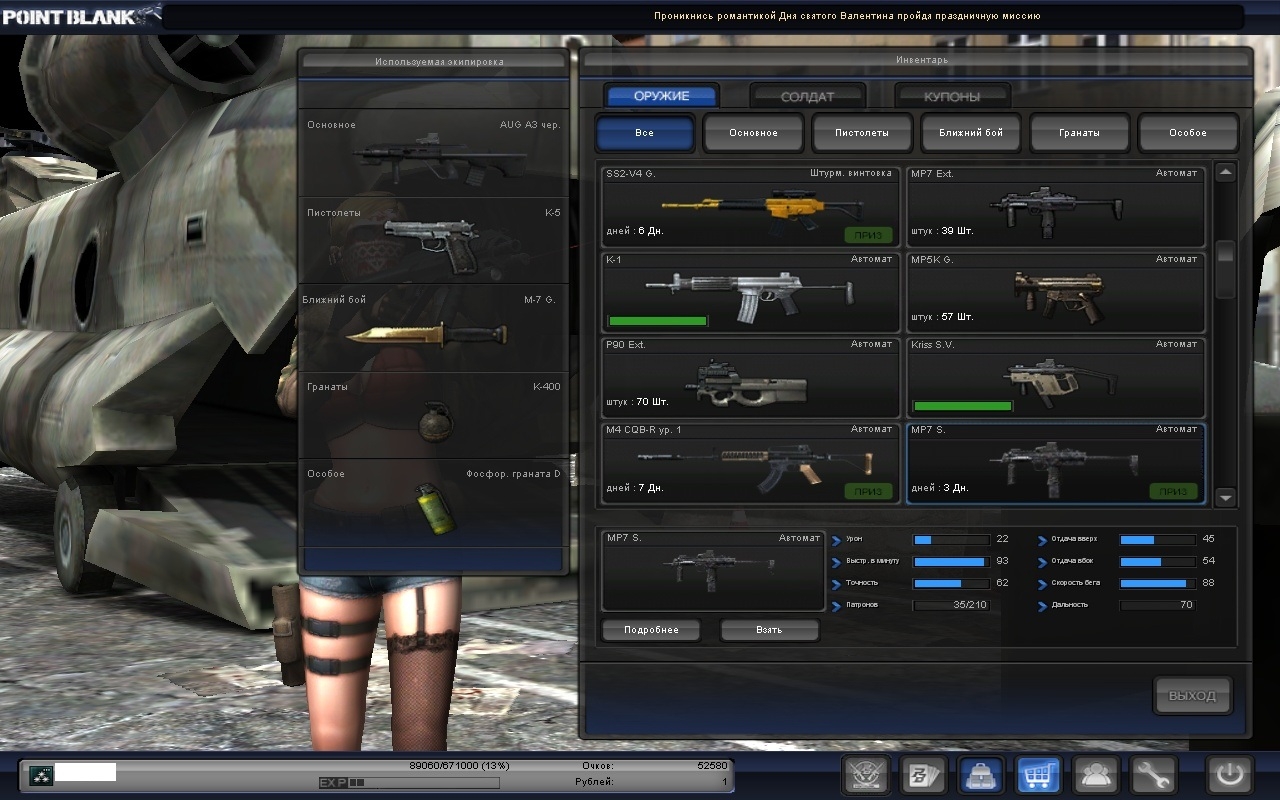Filter weapons by Все
Screen dimensions: 1280x800
click(x=645, y=133)
